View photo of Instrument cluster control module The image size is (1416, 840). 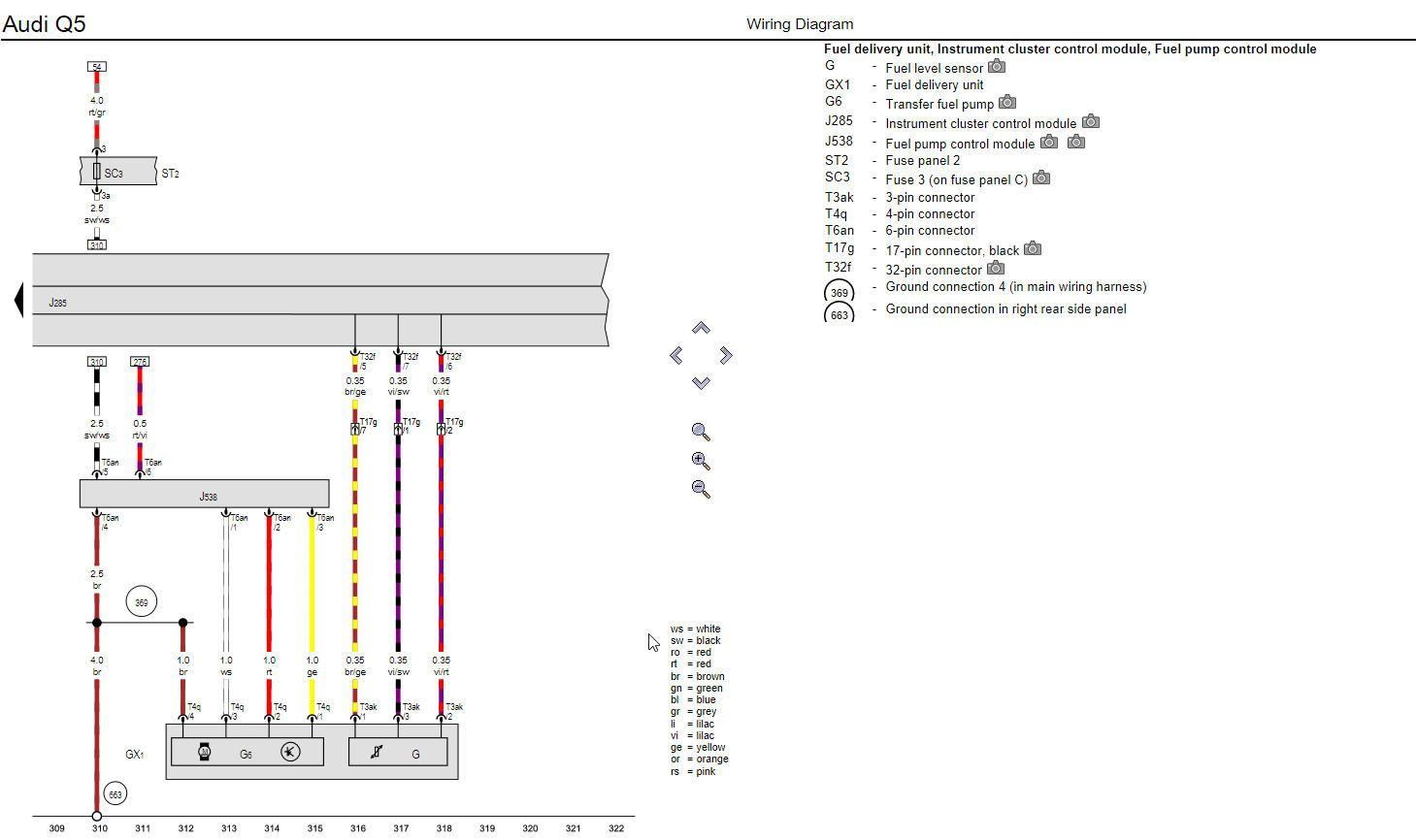(1091, 121)
